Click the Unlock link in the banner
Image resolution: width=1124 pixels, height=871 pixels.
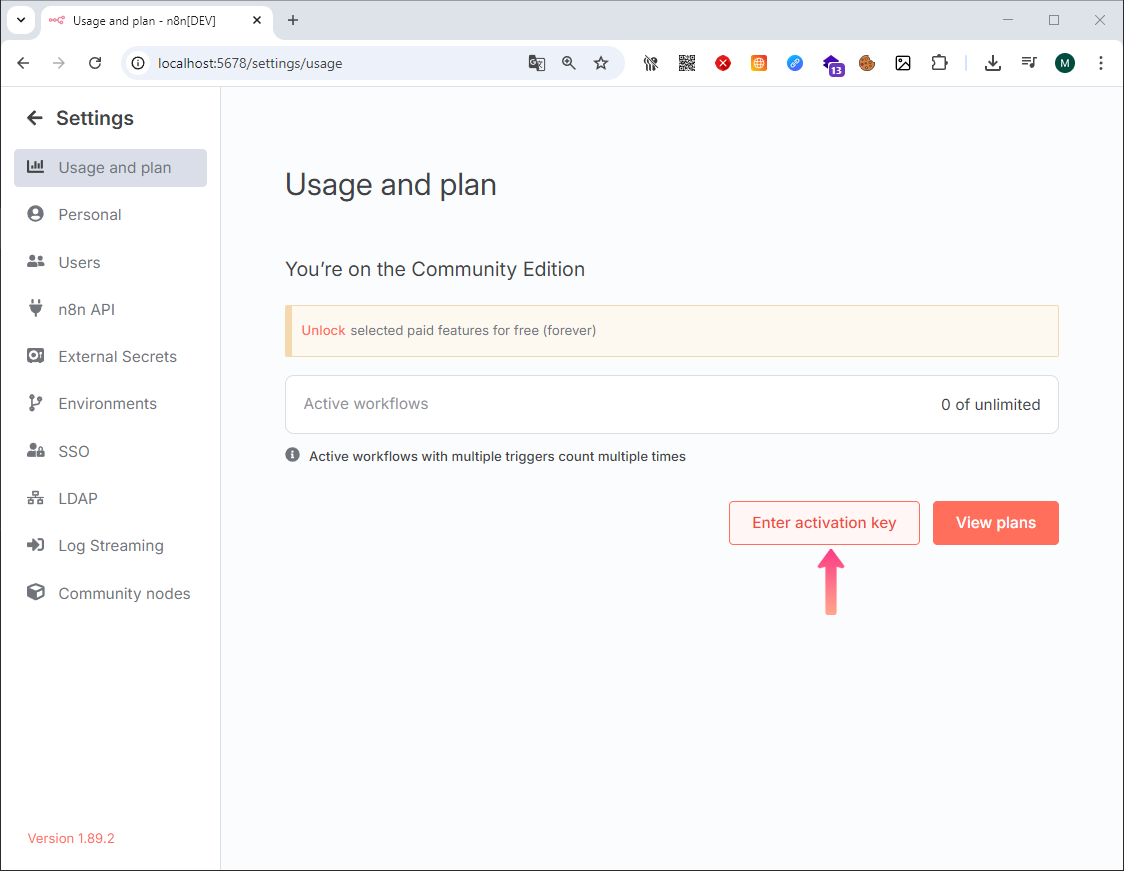(323, 331)
